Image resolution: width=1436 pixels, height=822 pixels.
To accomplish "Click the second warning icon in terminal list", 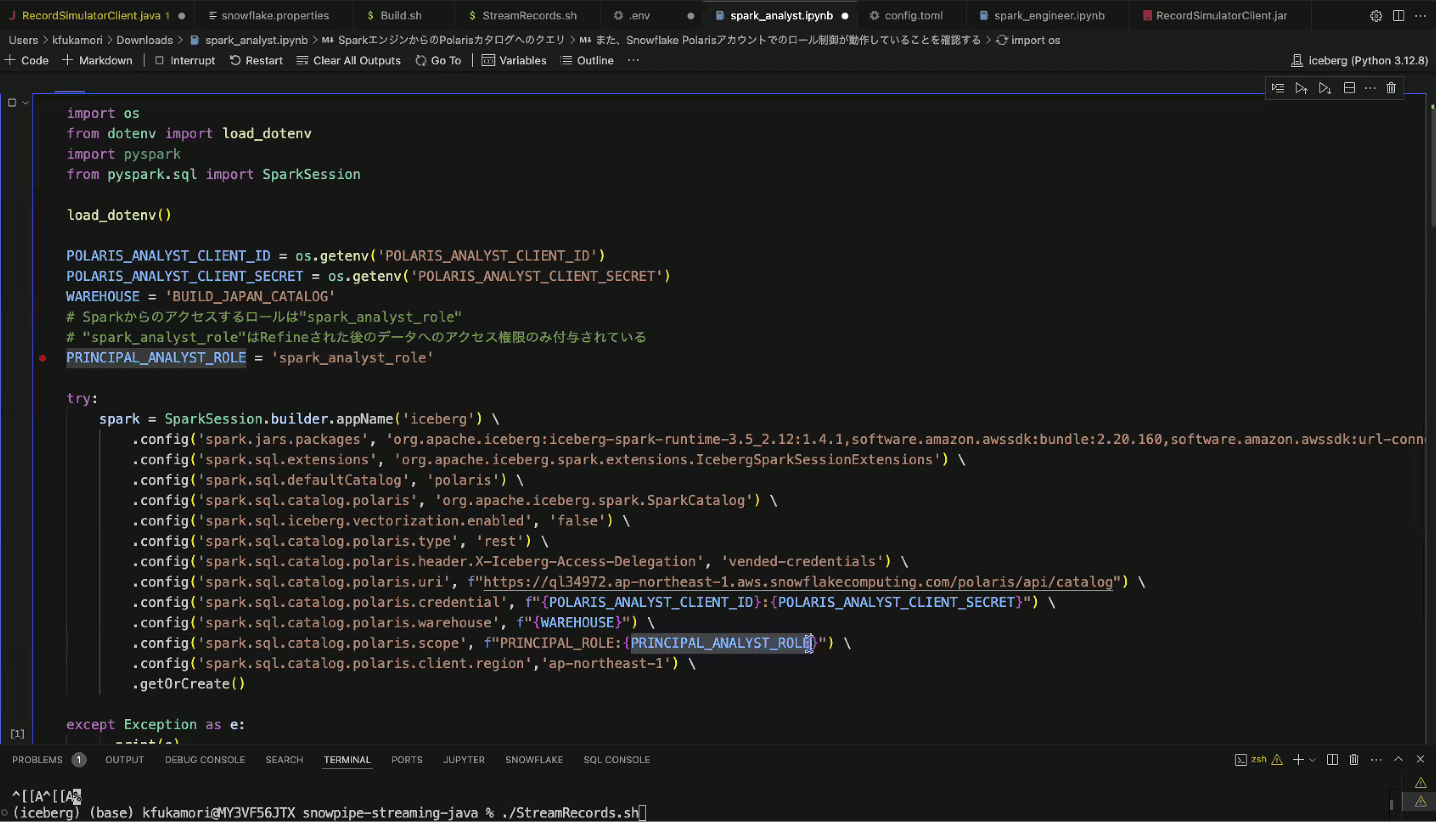I will [1420, 801].
